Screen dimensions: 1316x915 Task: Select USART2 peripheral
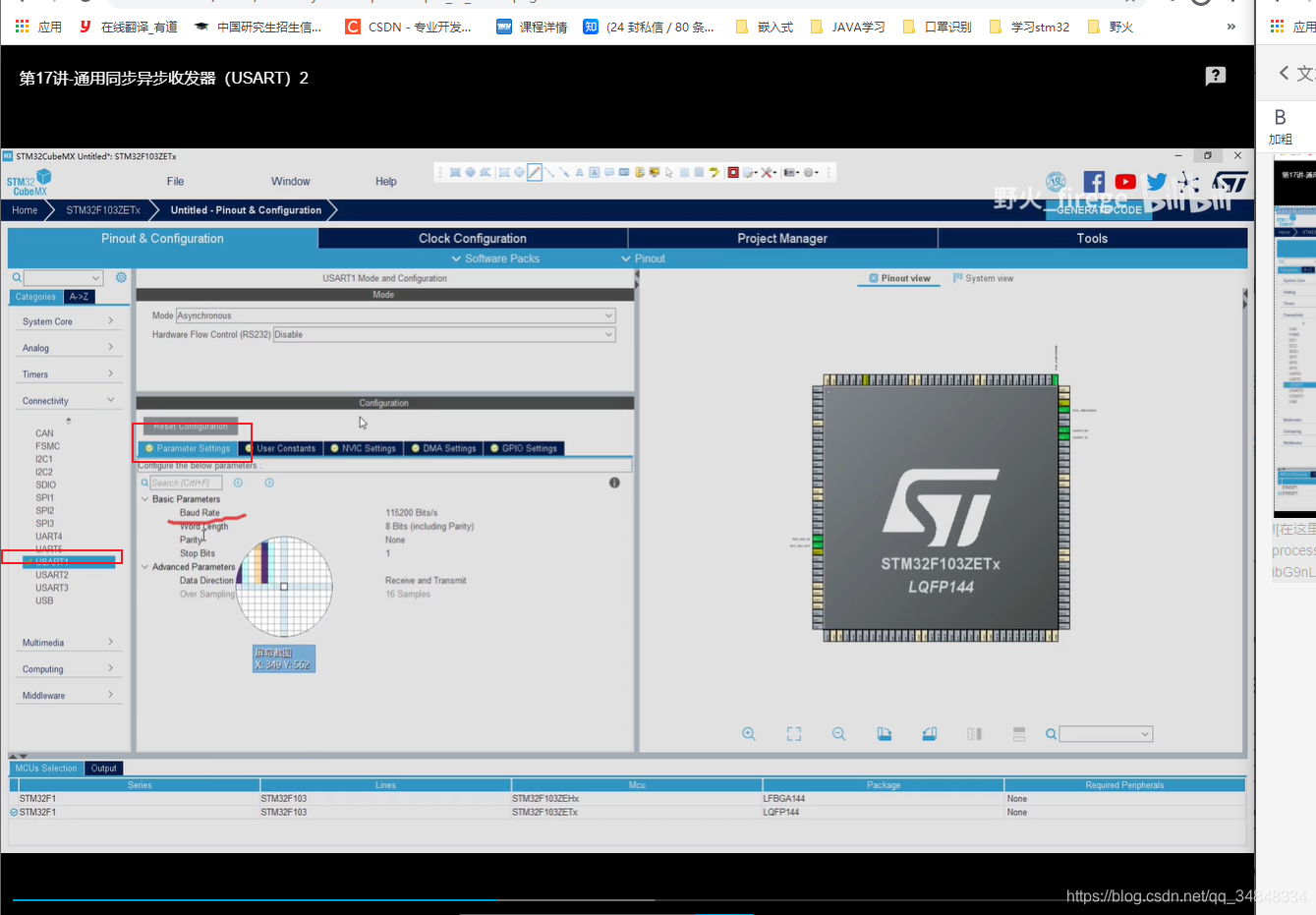[x=52, y=575]
